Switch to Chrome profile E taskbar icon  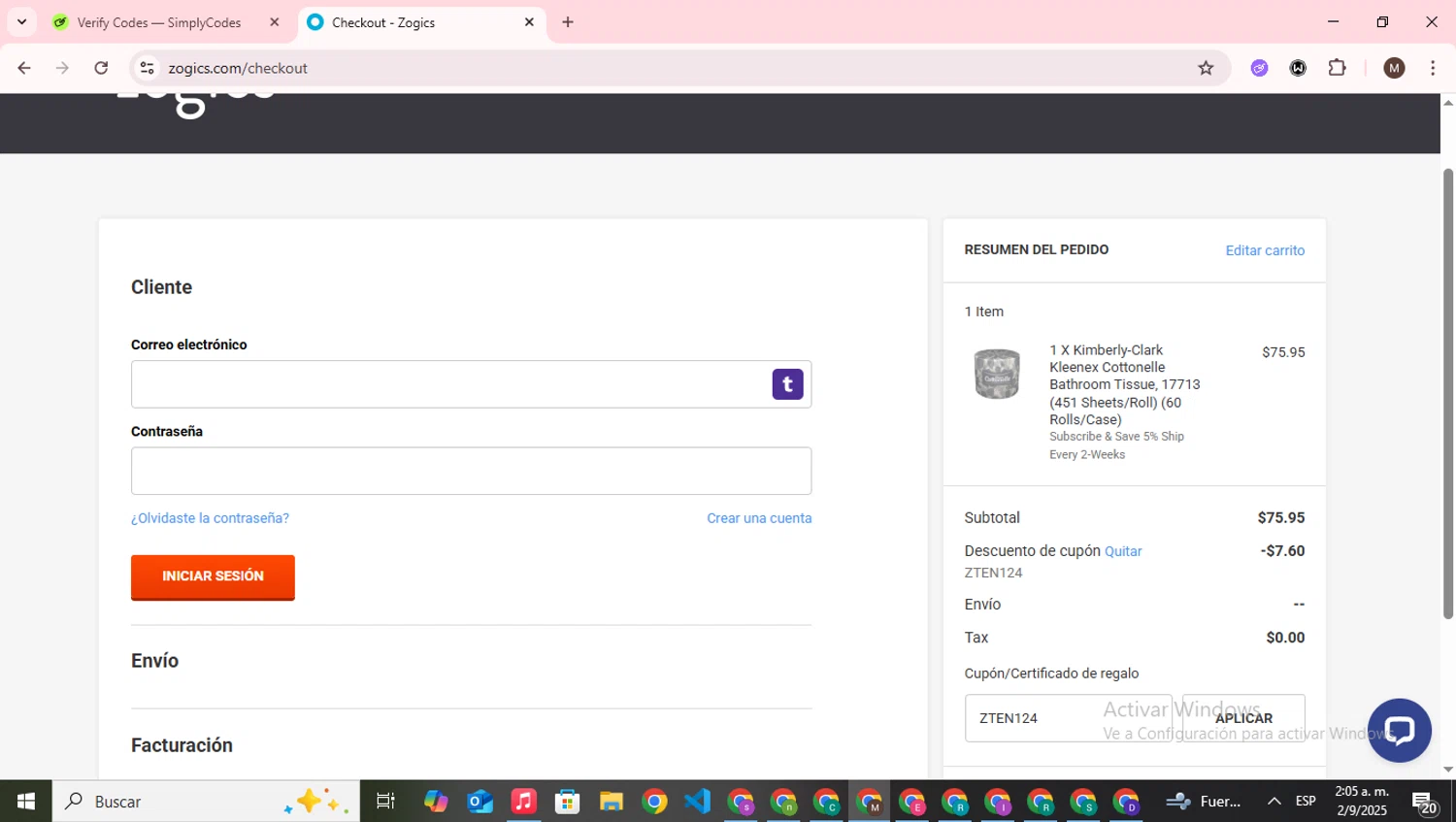912,802
